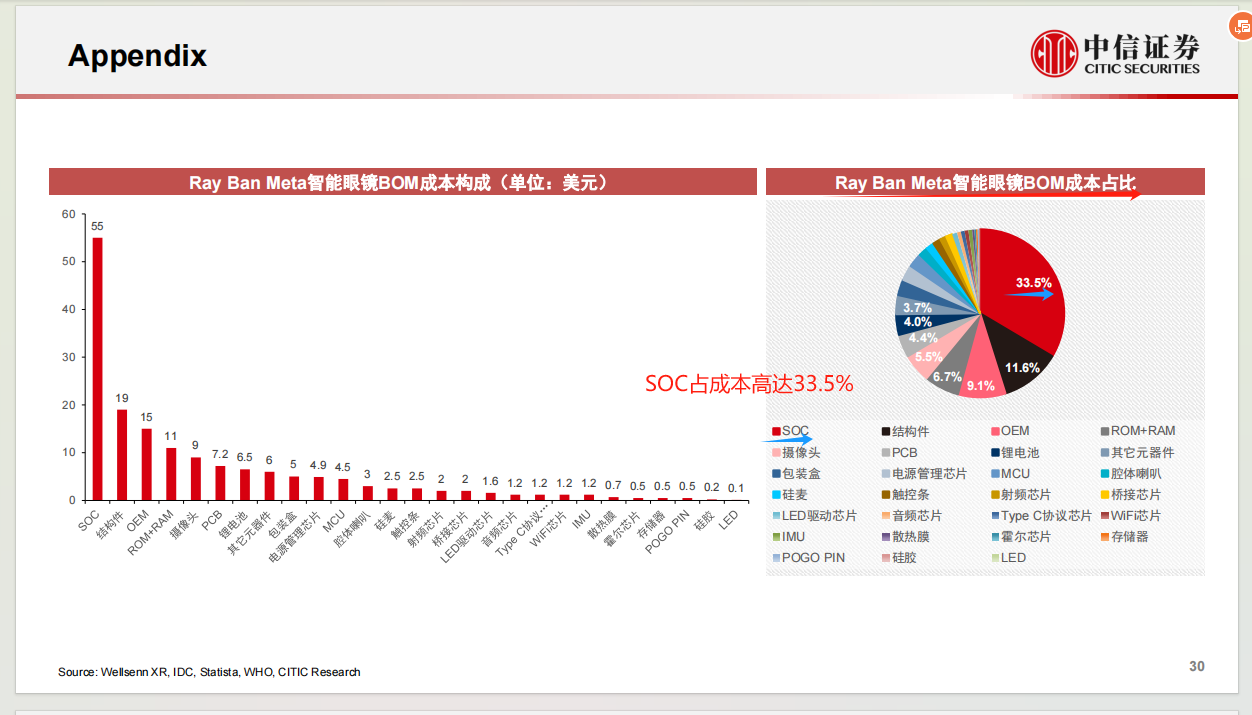The height and width of the screenshot is (715, 1252).
Task: Click the bar value label 6.5
Action: click(244, 457)
